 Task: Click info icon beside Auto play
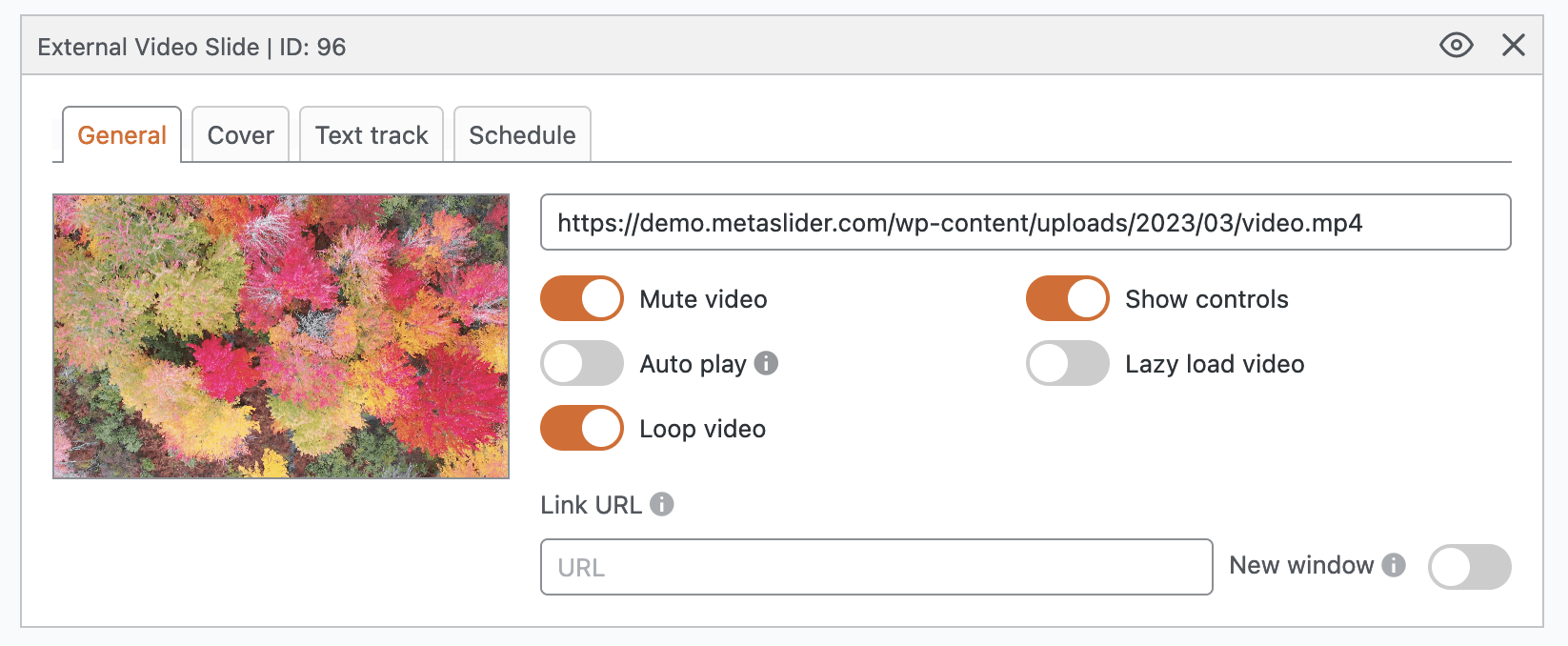click(766, 363)
